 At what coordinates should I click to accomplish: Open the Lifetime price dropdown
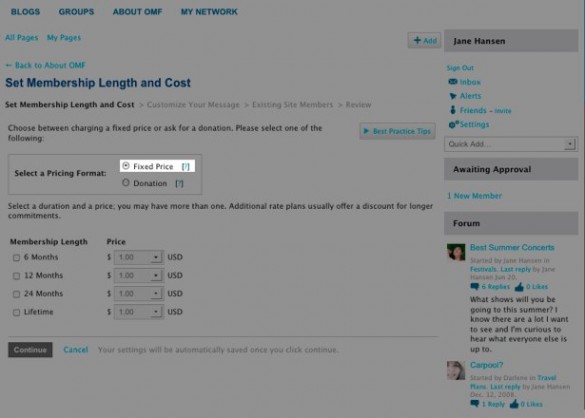(x=138, y=312)
